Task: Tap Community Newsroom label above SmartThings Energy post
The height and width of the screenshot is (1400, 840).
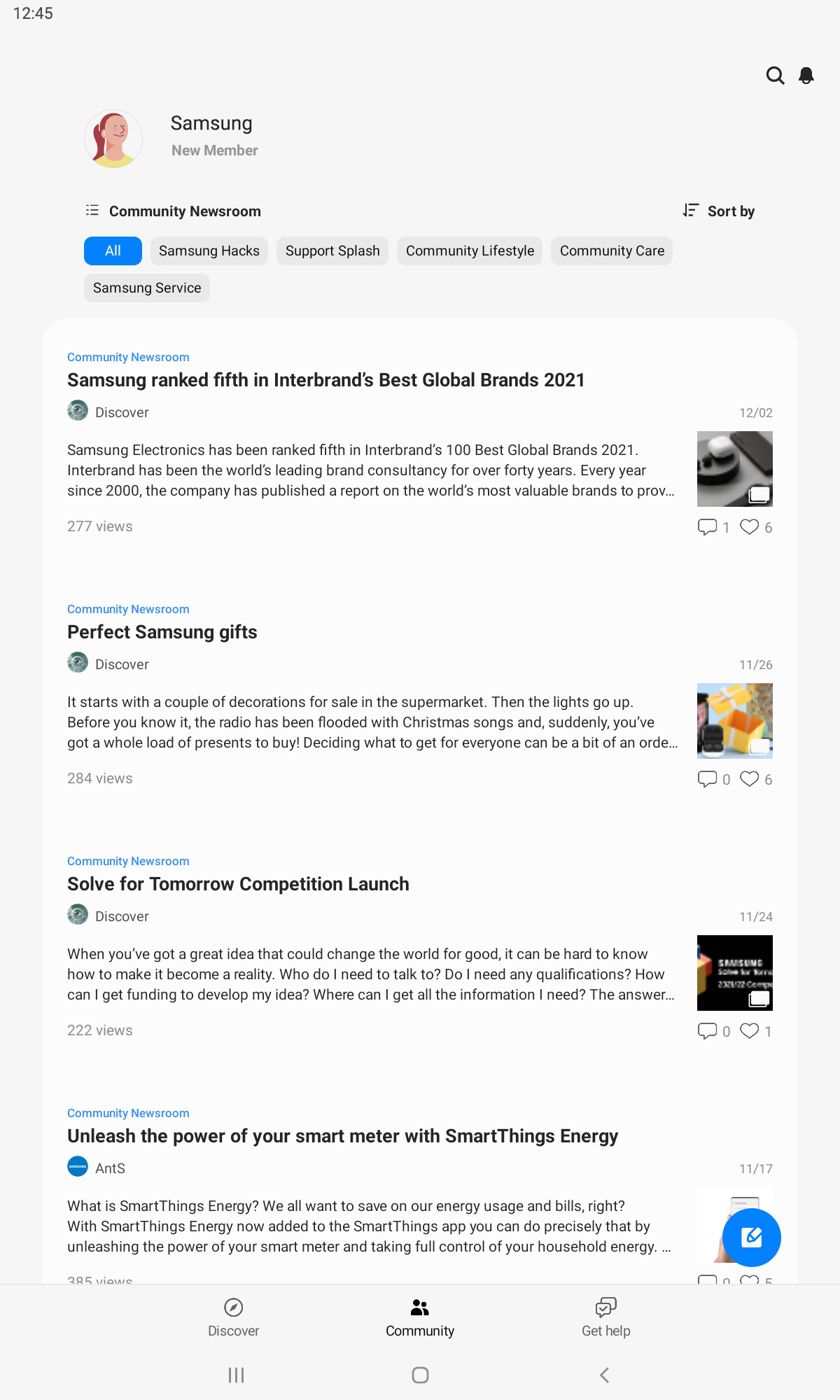Action: coord(128,1113)
